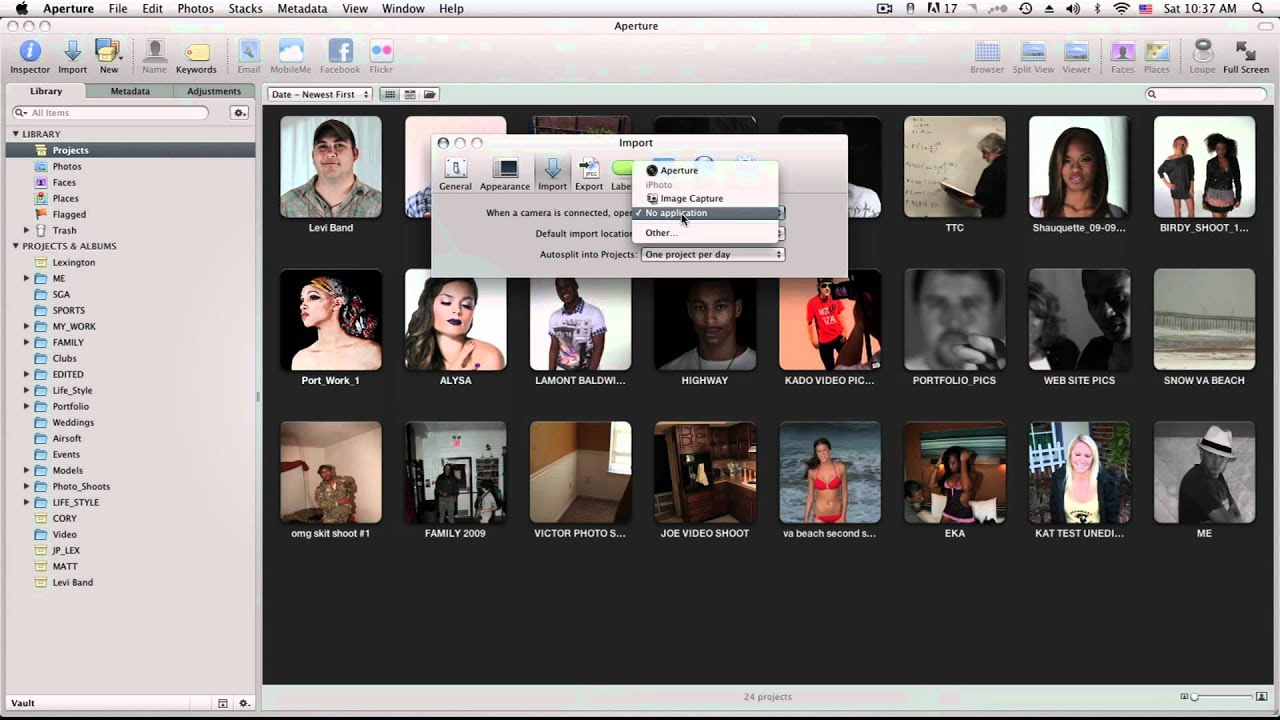Choose Other... in the popup menu
The width and height of the screenshot is (1280, 720).
click(705, 233)
